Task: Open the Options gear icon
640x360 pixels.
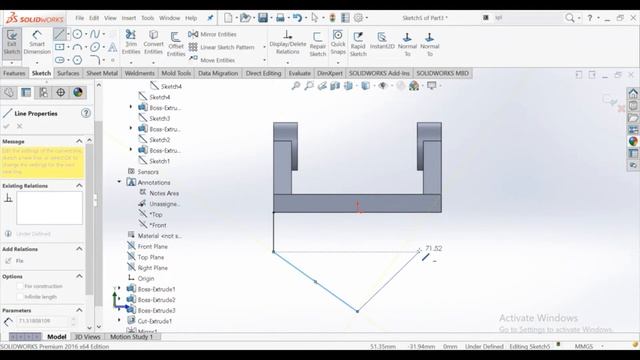Action: point(358,18)
